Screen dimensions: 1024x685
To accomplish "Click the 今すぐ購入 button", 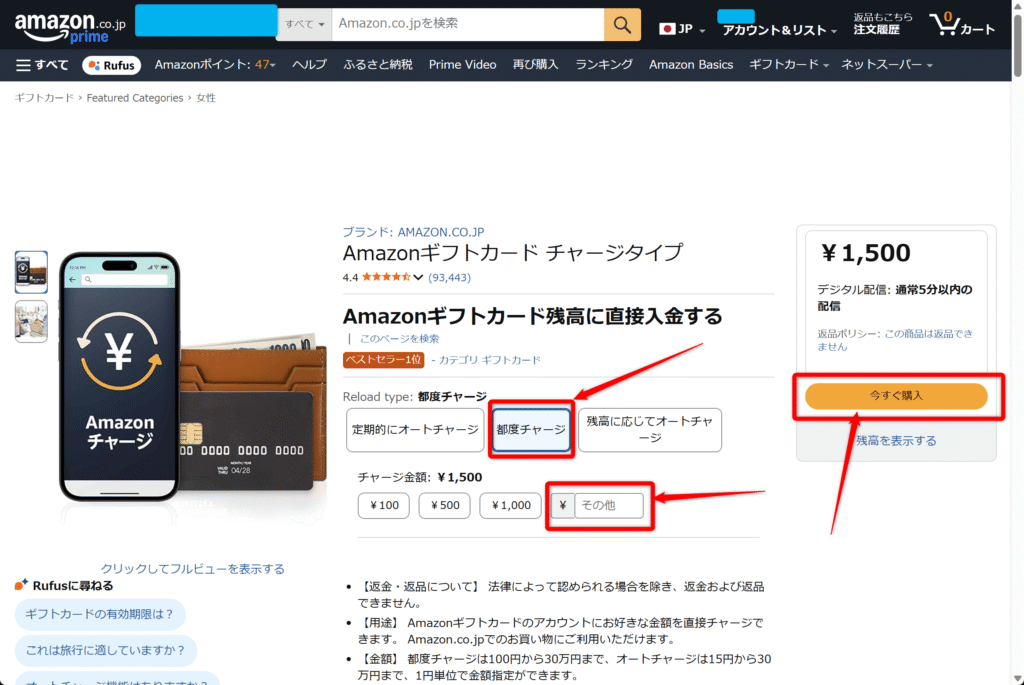I will pyautogui.click(x=896, y=396).
